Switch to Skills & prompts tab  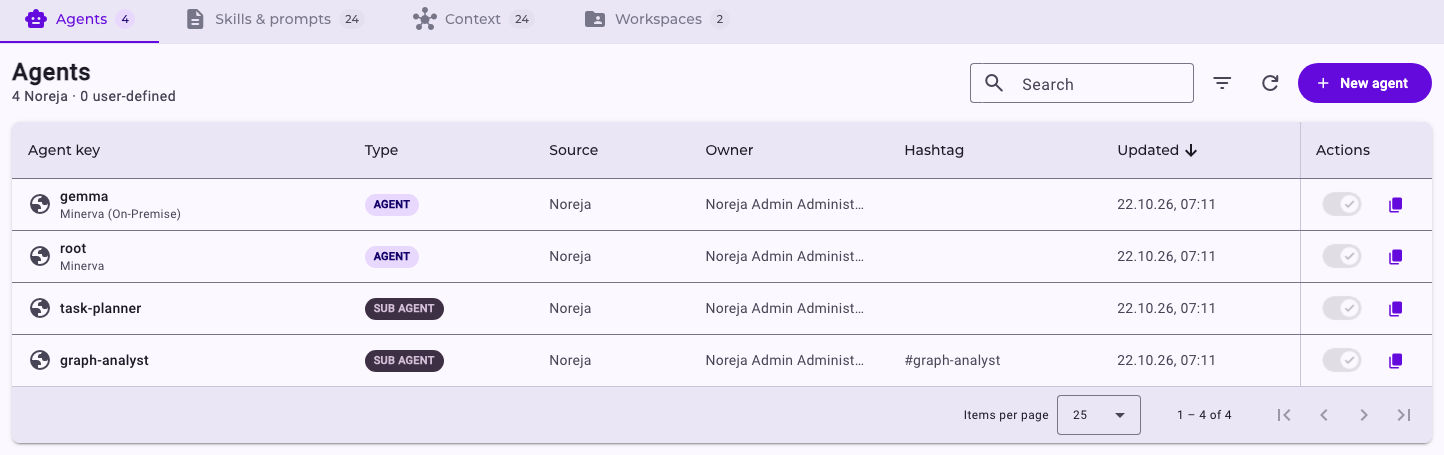click(274, 20)
